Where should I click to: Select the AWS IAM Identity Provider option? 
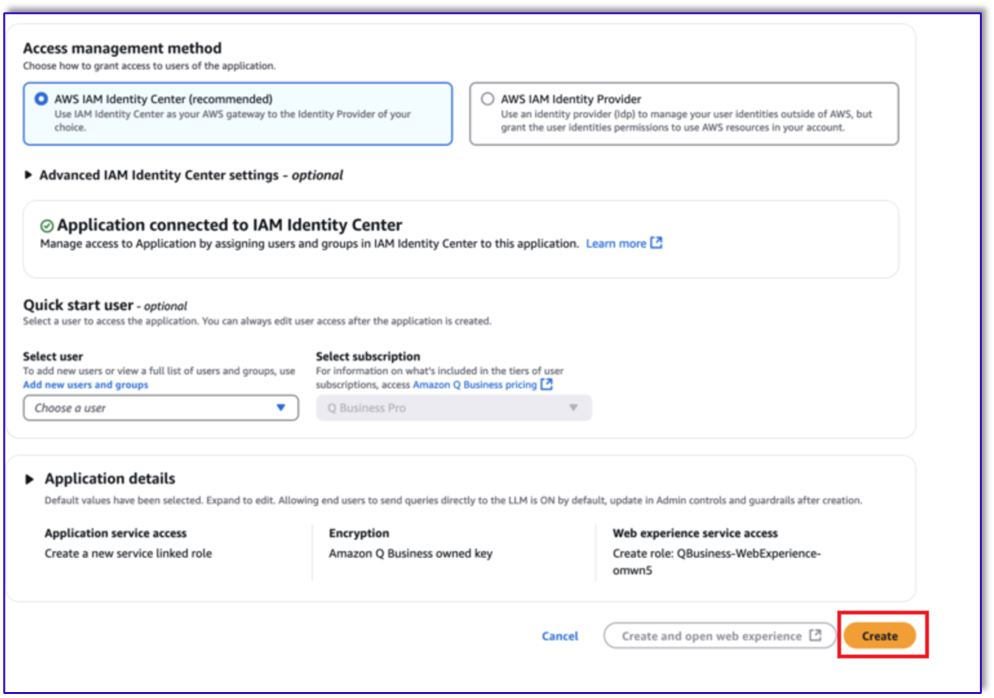click(487, 98)
